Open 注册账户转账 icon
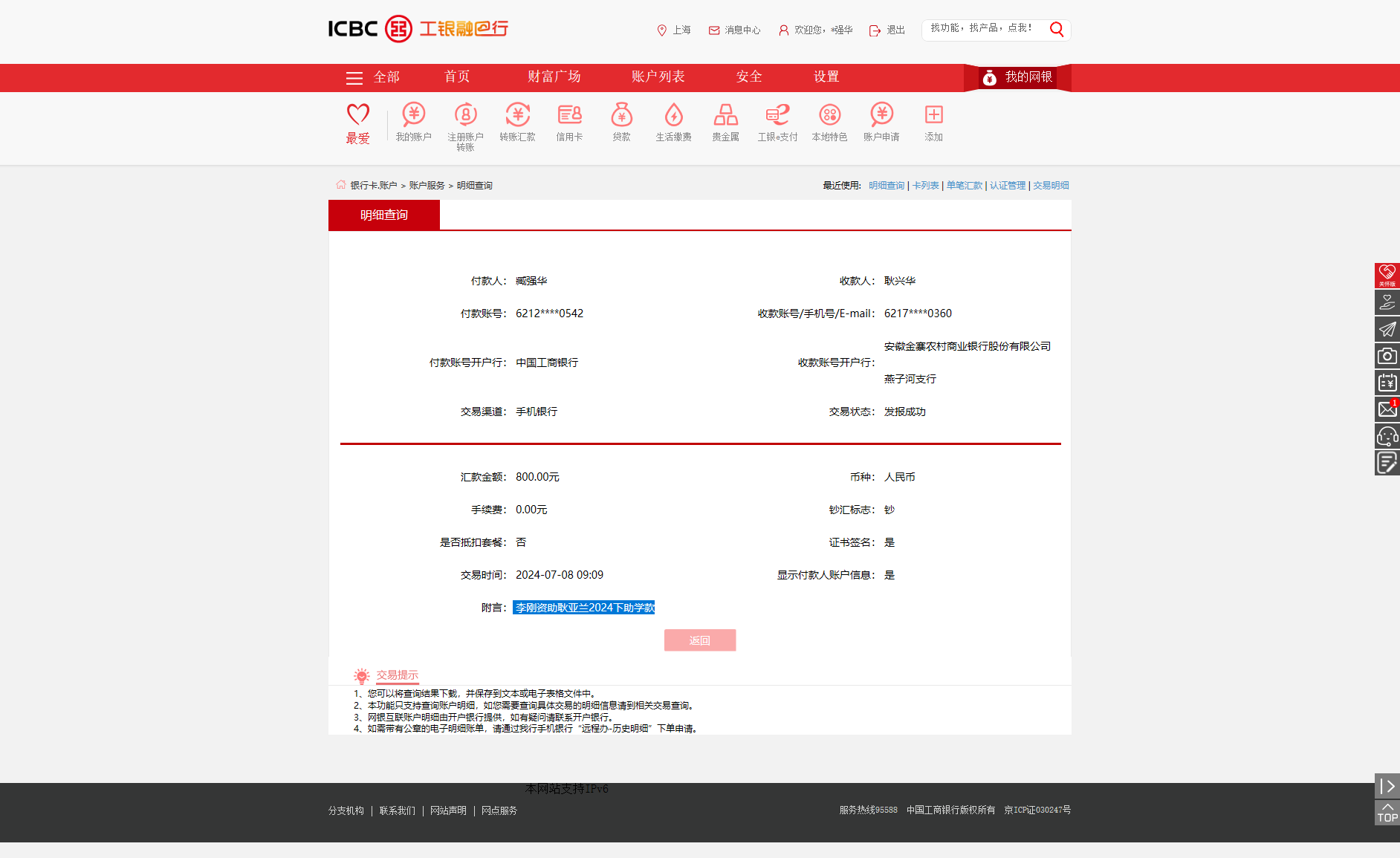 [x=465, y=126]
